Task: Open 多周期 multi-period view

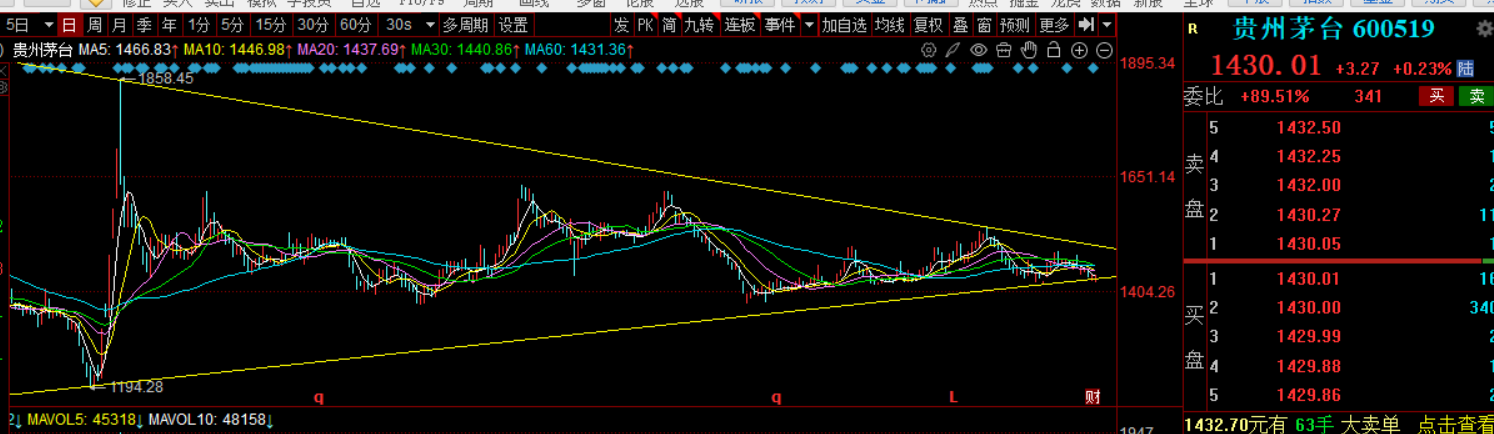Action: tap(466, 25)
